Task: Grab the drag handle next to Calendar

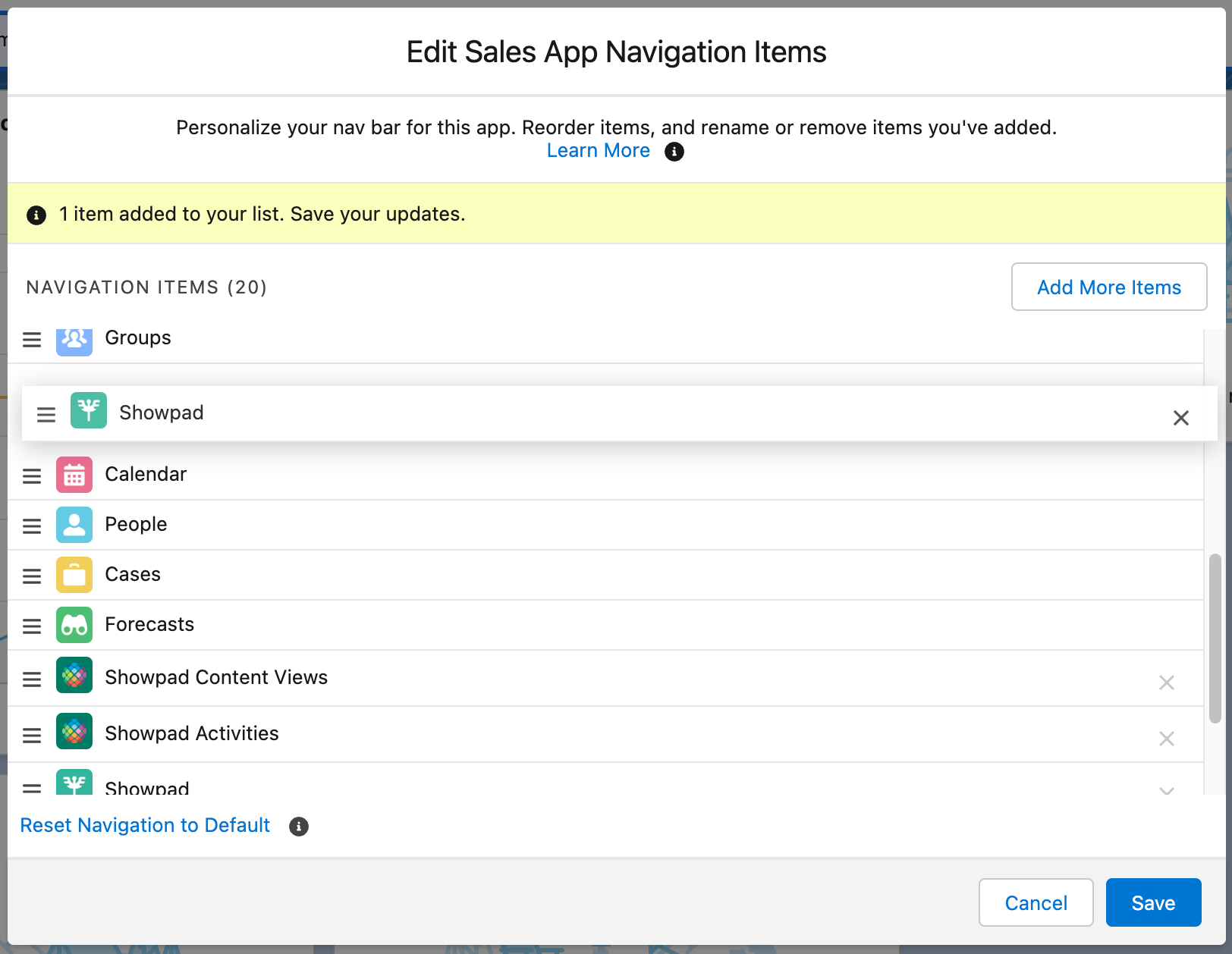Action: 31,475
